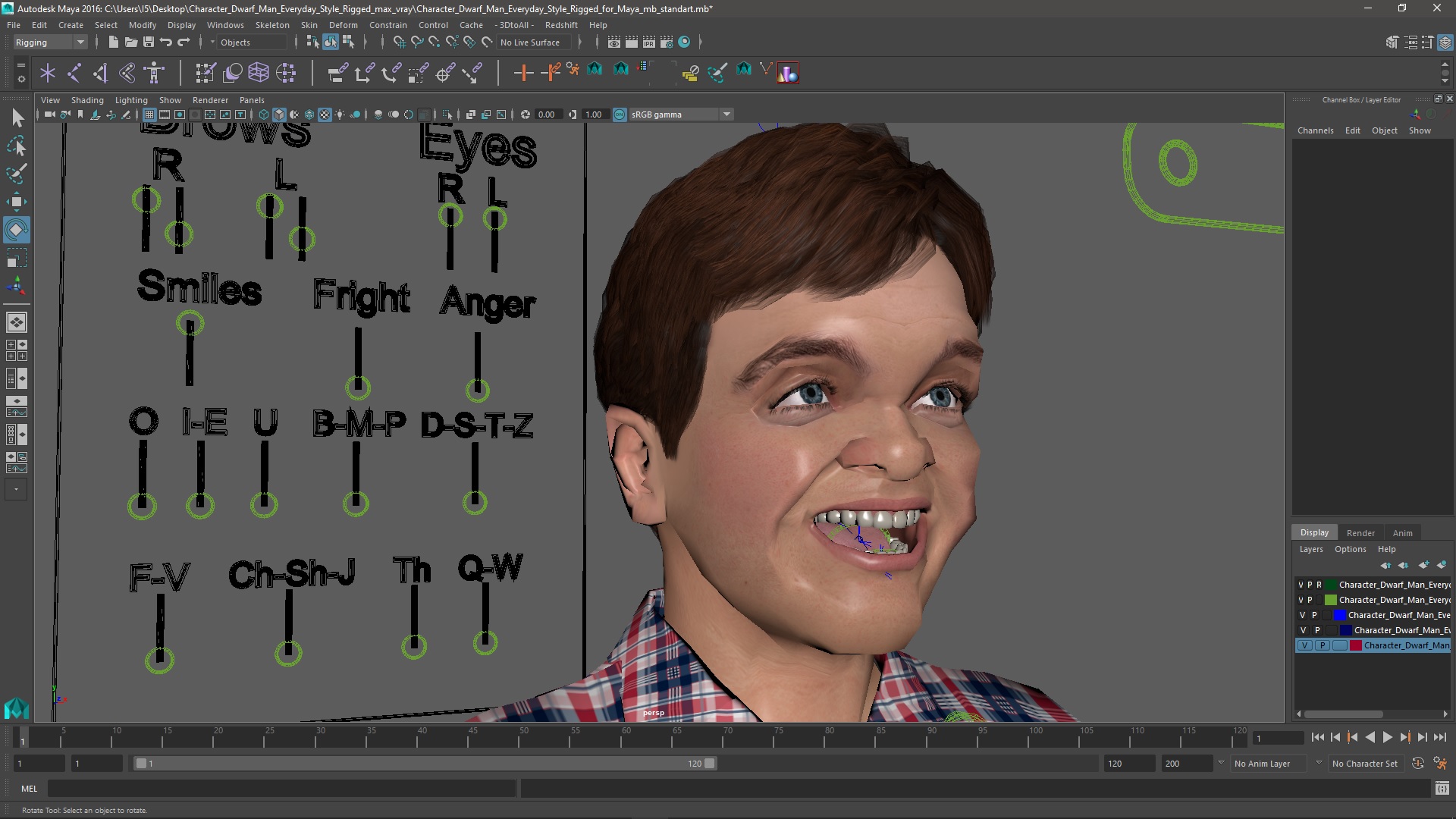Toggle playback P on blue layer

click(x=1314, y=615)
